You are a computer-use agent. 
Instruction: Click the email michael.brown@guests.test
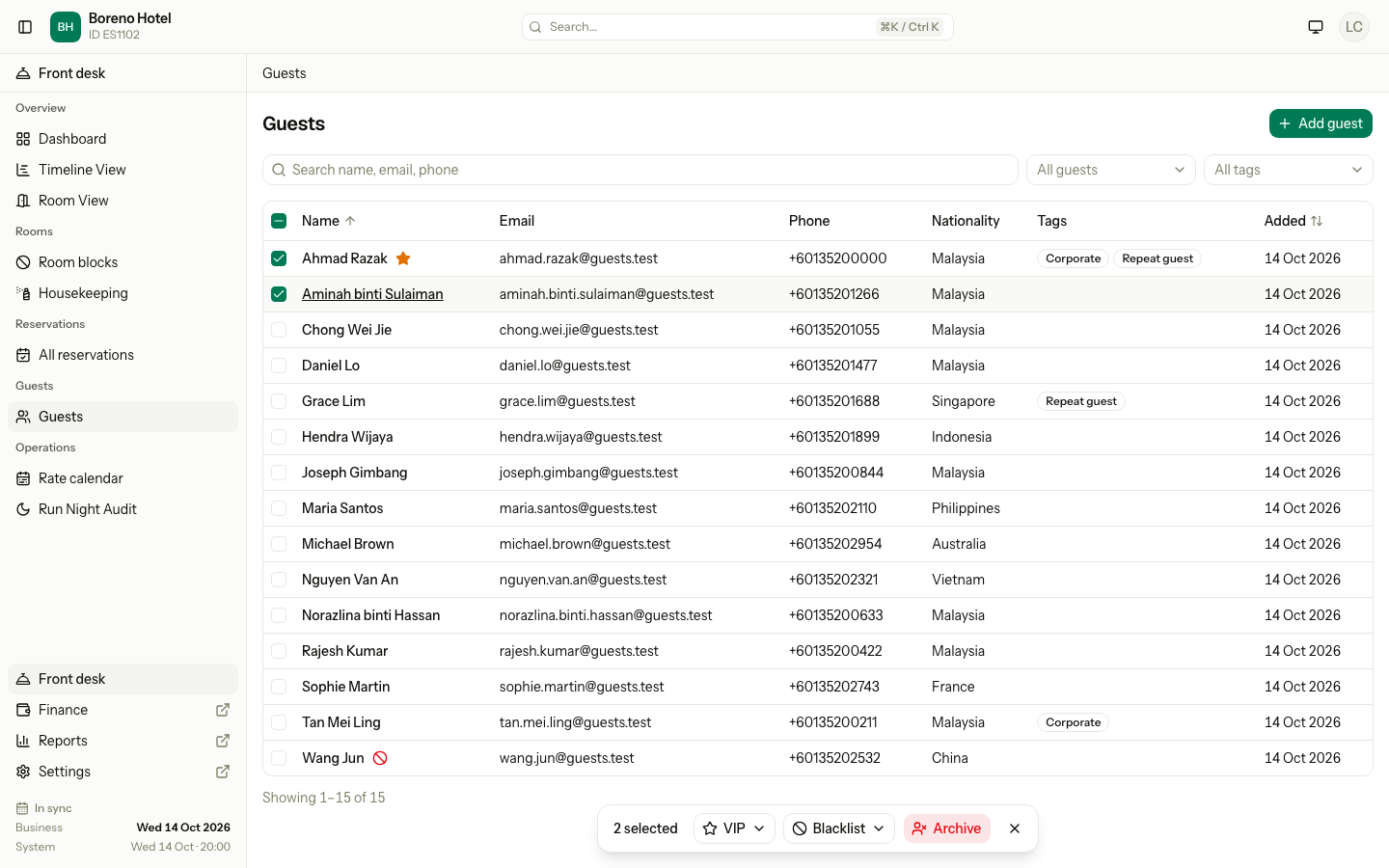585,544
